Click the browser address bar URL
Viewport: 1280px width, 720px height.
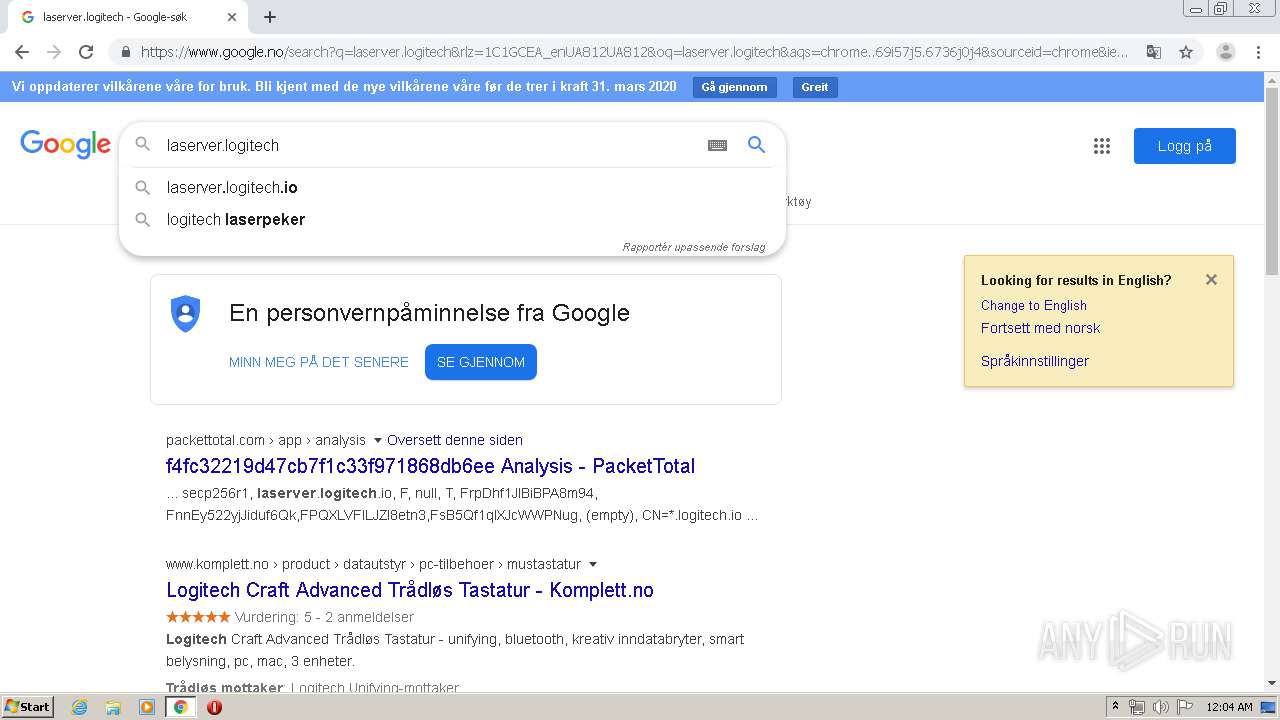pyautogui.click(x=634, y=52)
